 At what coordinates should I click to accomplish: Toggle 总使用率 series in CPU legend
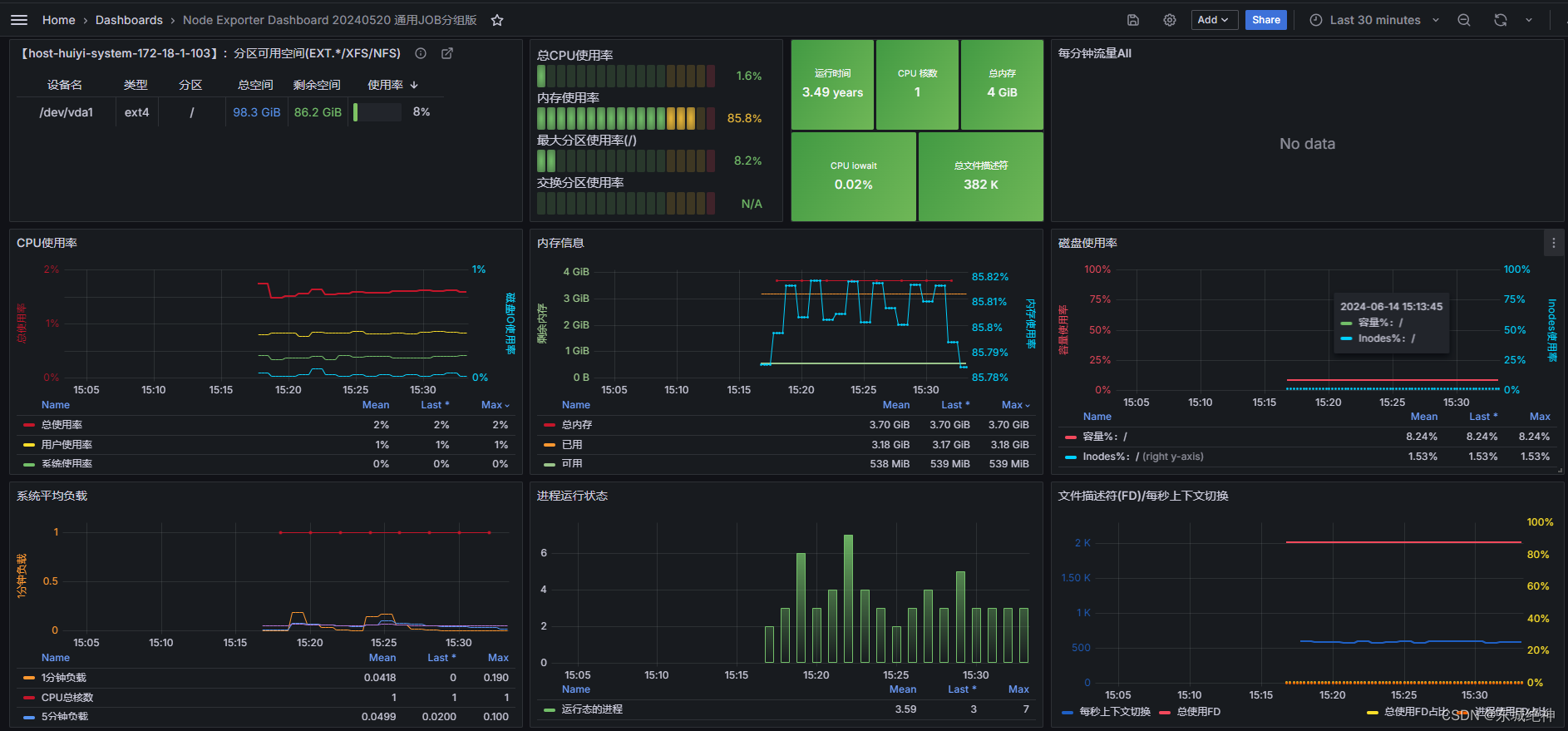tap(62, 425)
